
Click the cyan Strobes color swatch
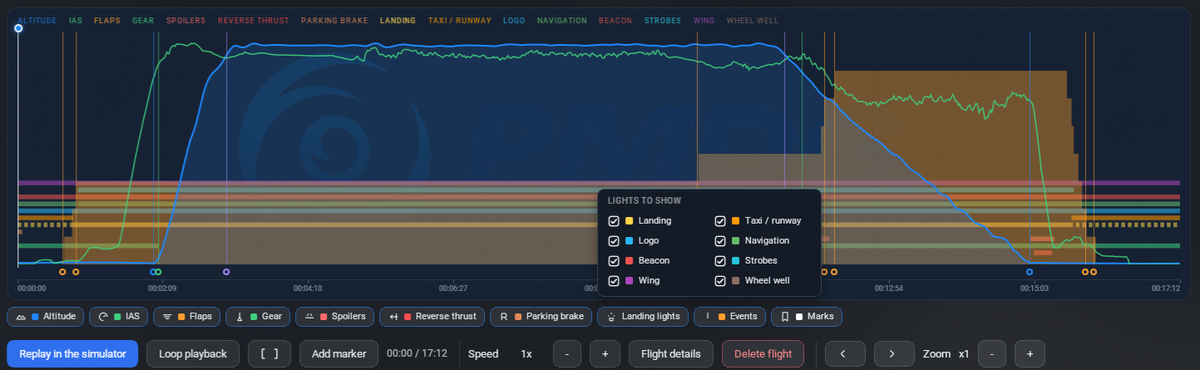[736, 260]
